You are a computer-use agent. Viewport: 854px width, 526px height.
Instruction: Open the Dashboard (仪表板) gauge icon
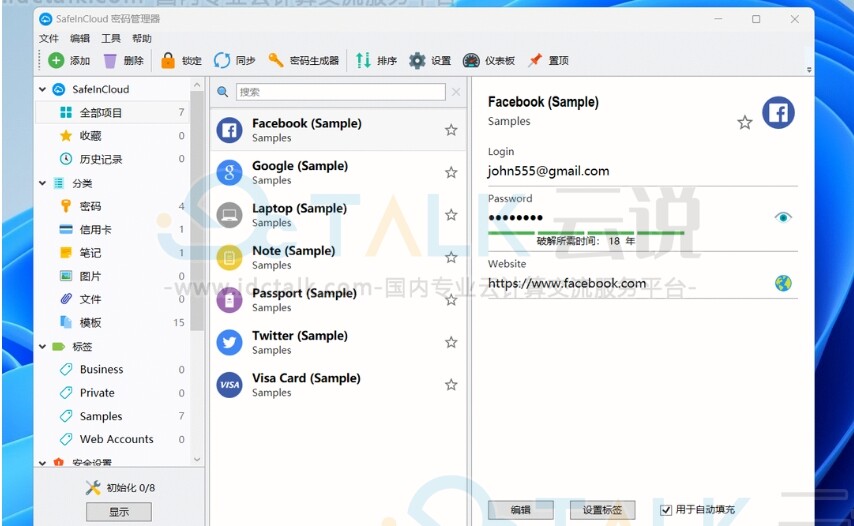[x=471, y=60]
